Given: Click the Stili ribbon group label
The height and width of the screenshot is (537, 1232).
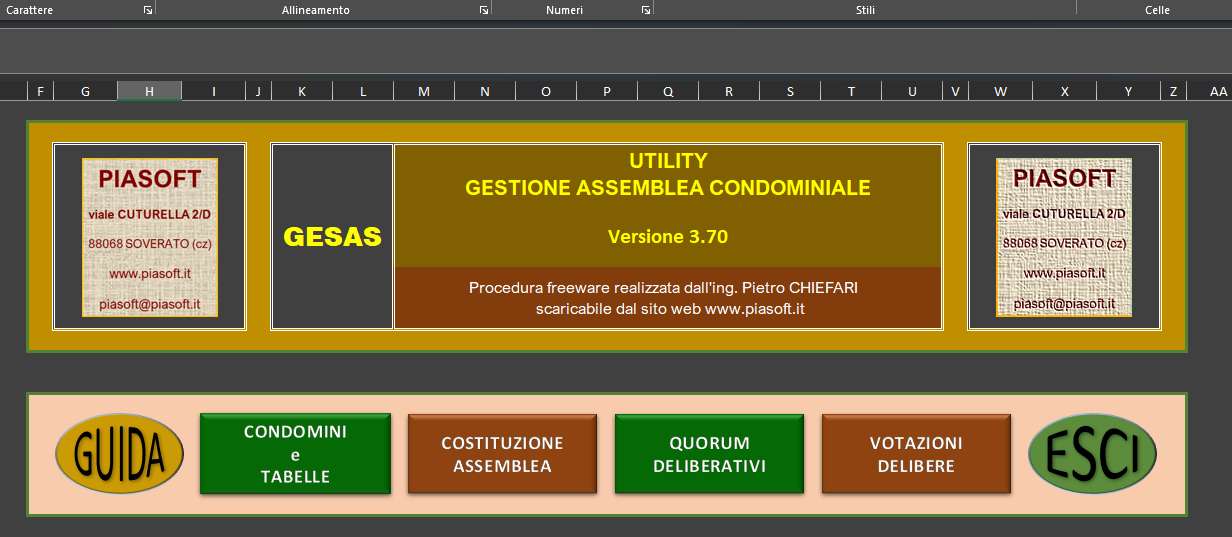Looking at the screenshot, I should (x=865, y=10).
